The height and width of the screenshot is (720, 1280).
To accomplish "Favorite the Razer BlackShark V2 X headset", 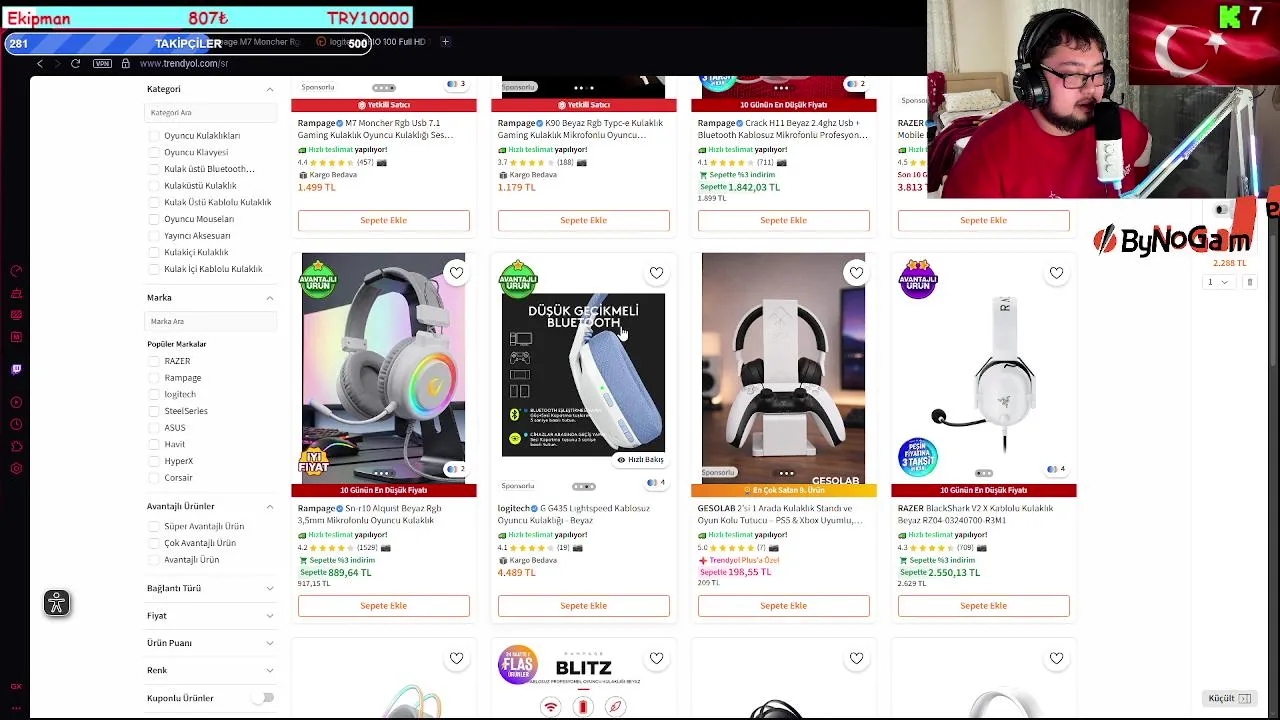I will 1056,273.
